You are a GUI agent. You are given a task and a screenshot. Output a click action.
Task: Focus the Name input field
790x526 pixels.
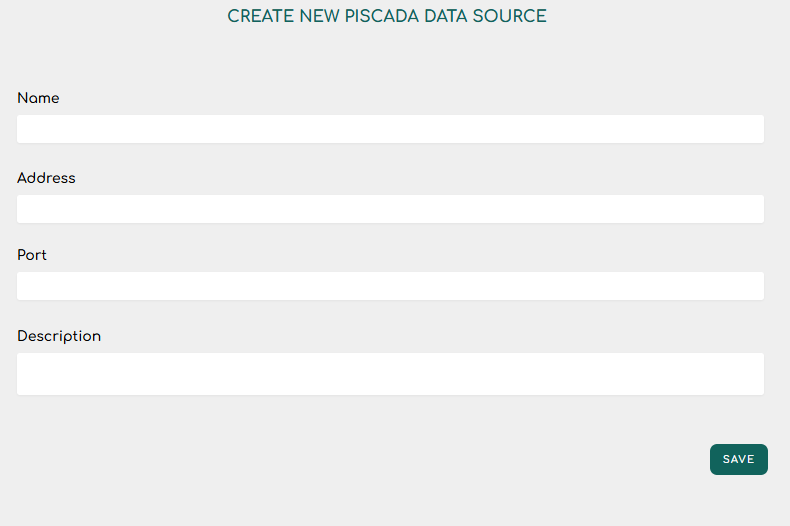pos(390,129)
